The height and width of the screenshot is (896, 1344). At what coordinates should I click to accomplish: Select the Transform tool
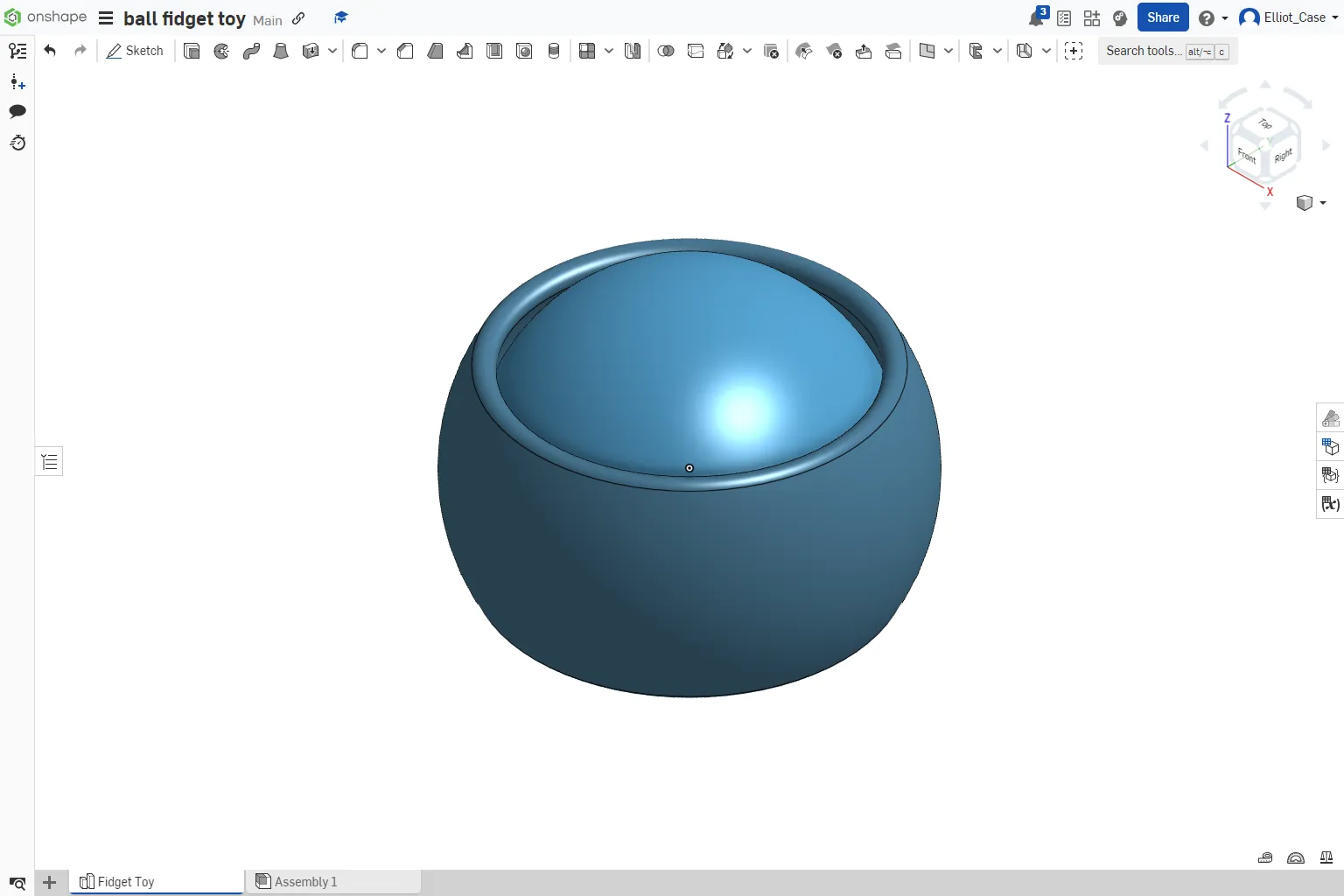(725, 51)
